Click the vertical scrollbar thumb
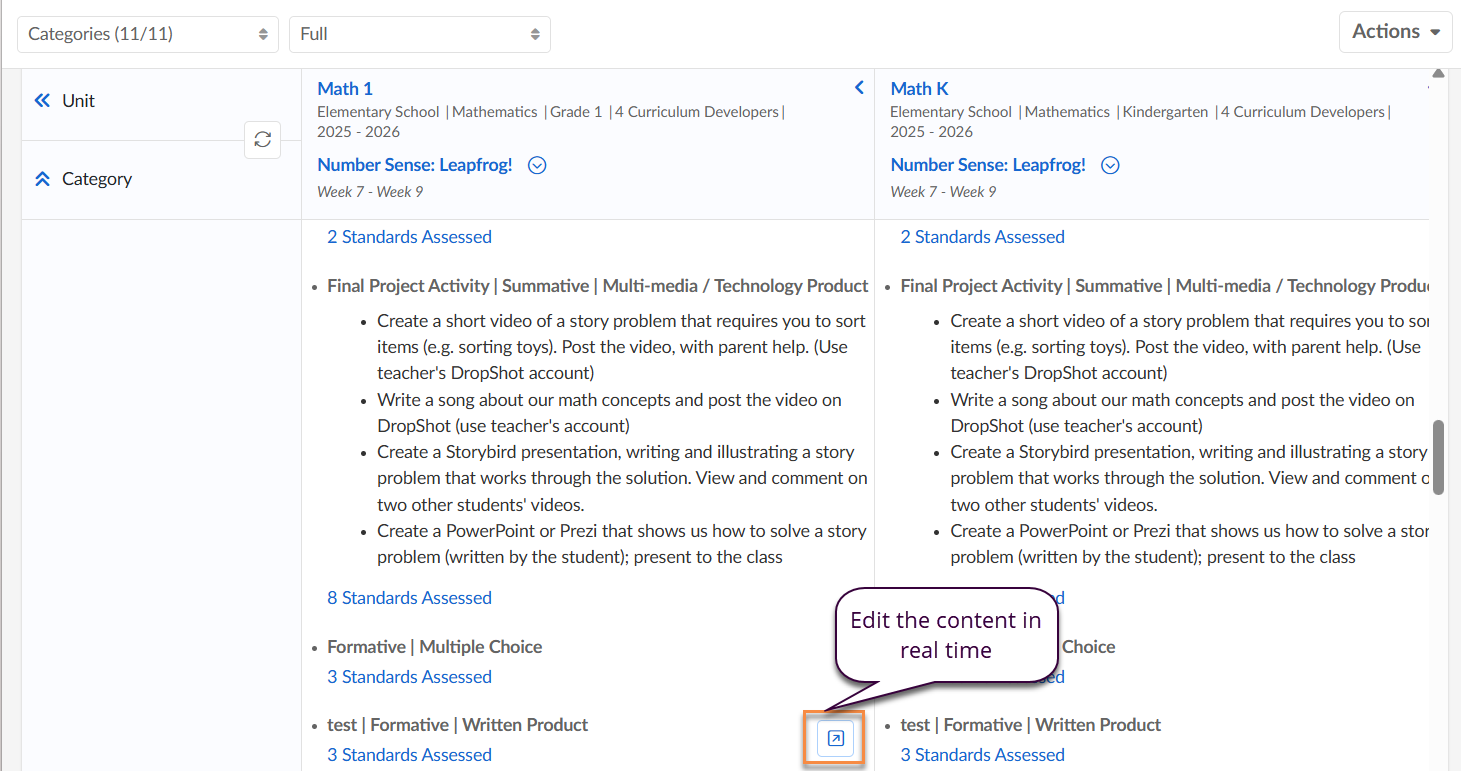This screenshot has width=1461, height=771. click(x=1438, y=457)
